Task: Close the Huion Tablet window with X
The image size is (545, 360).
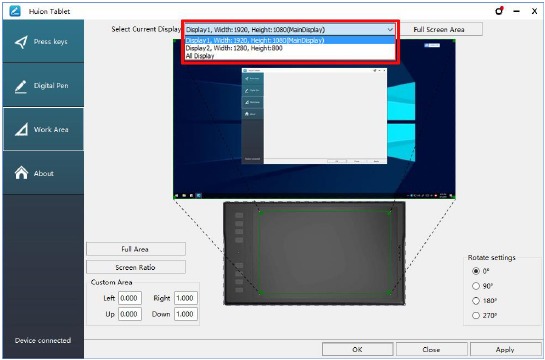Action: [x=535, y=11]
